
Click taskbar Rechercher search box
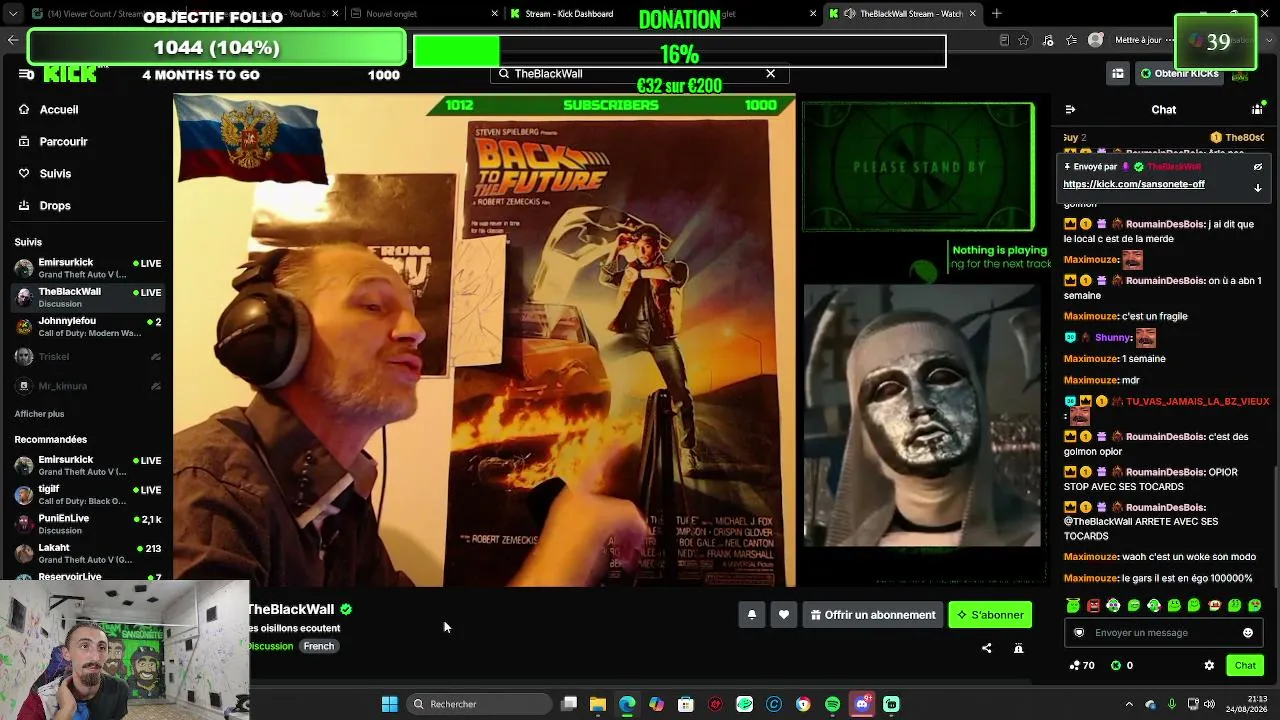coord(478,704)
